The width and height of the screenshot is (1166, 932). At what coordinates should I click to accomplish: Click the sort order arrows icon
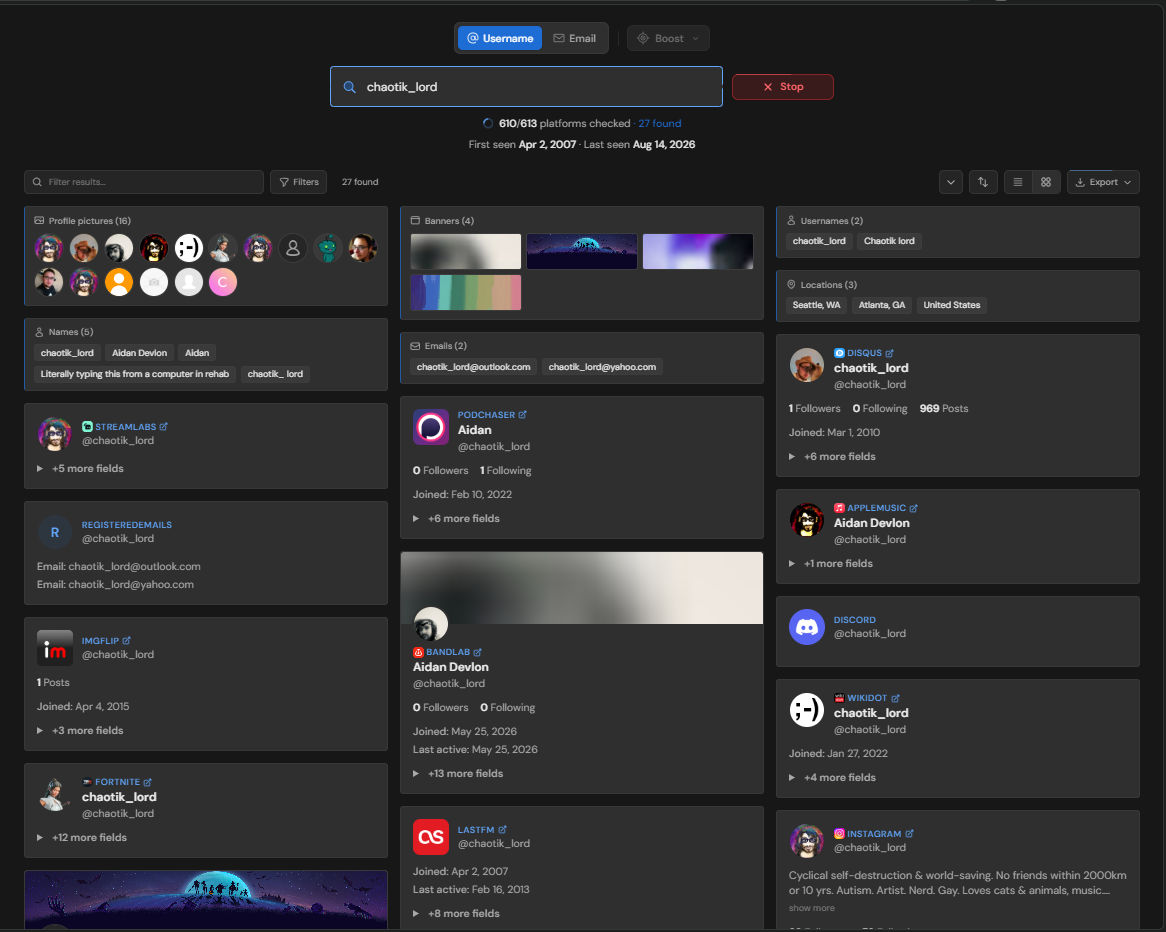point(983,182)
